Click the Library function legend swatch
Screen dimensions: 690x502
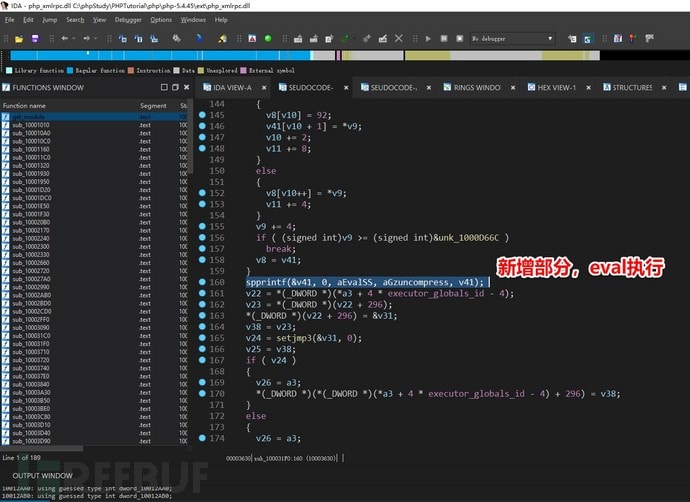[9, 70]
